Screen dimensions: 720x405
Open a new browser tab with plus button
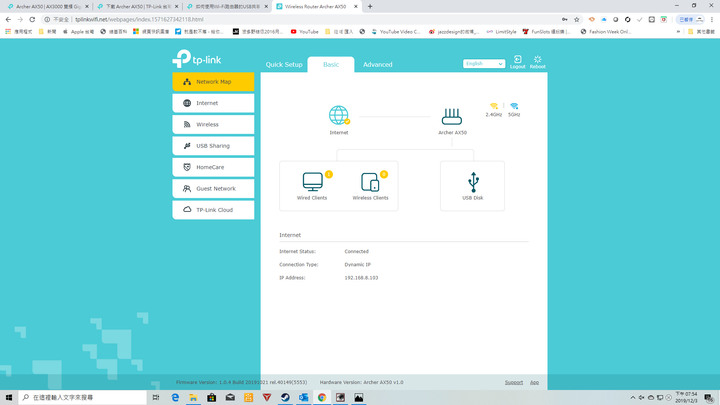click(x=370, y=6)
